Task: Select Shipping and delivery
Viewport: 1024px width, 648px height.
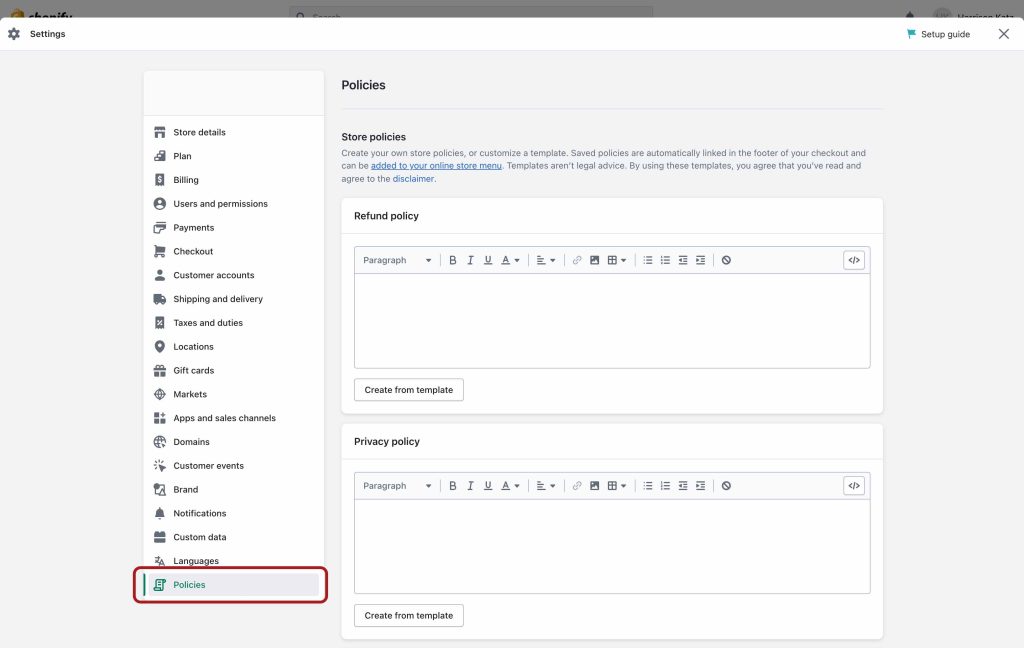Action: pyautogui.click(x=234, y=299)
